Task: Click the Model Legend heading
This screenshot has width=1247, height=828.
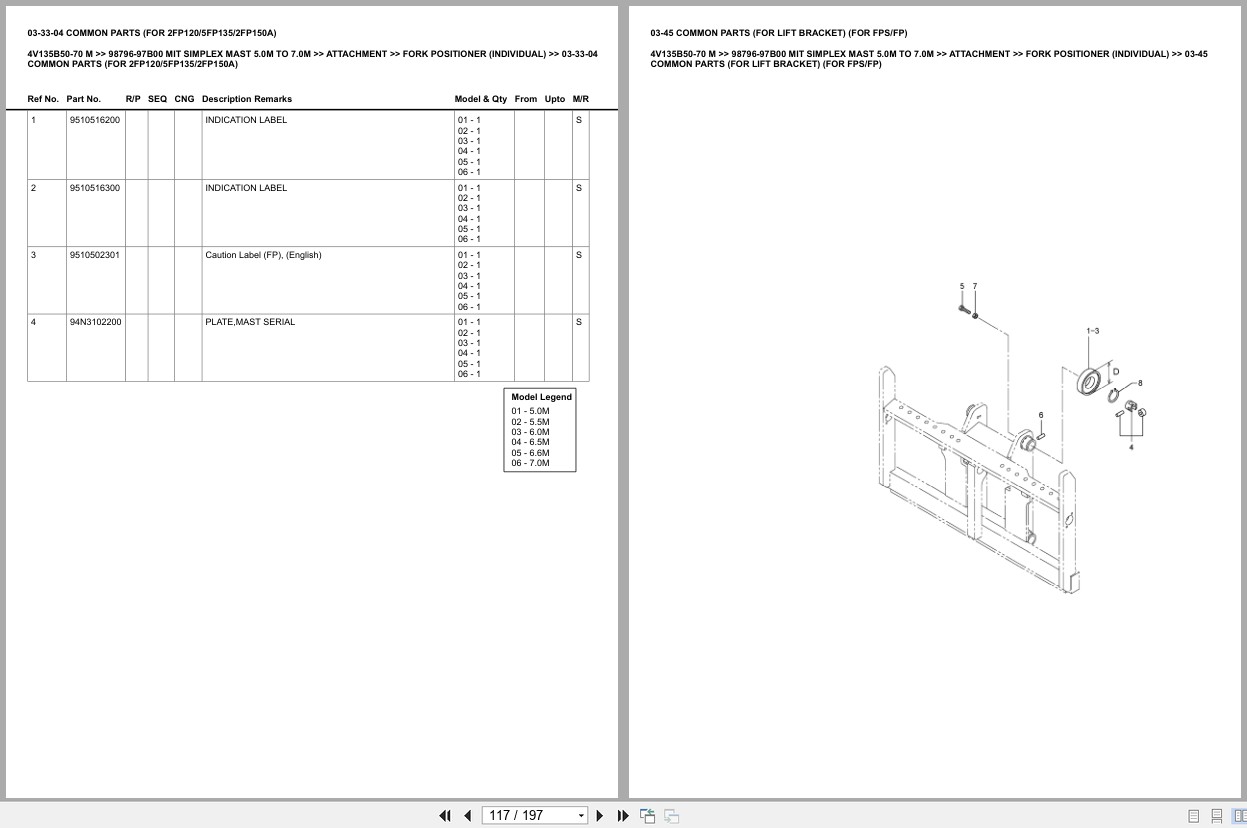Action: tap(541, 397)
